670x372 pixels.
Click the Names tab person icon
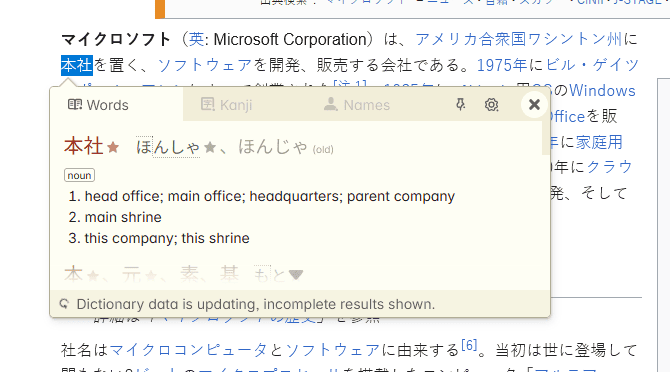click(331, 105)
